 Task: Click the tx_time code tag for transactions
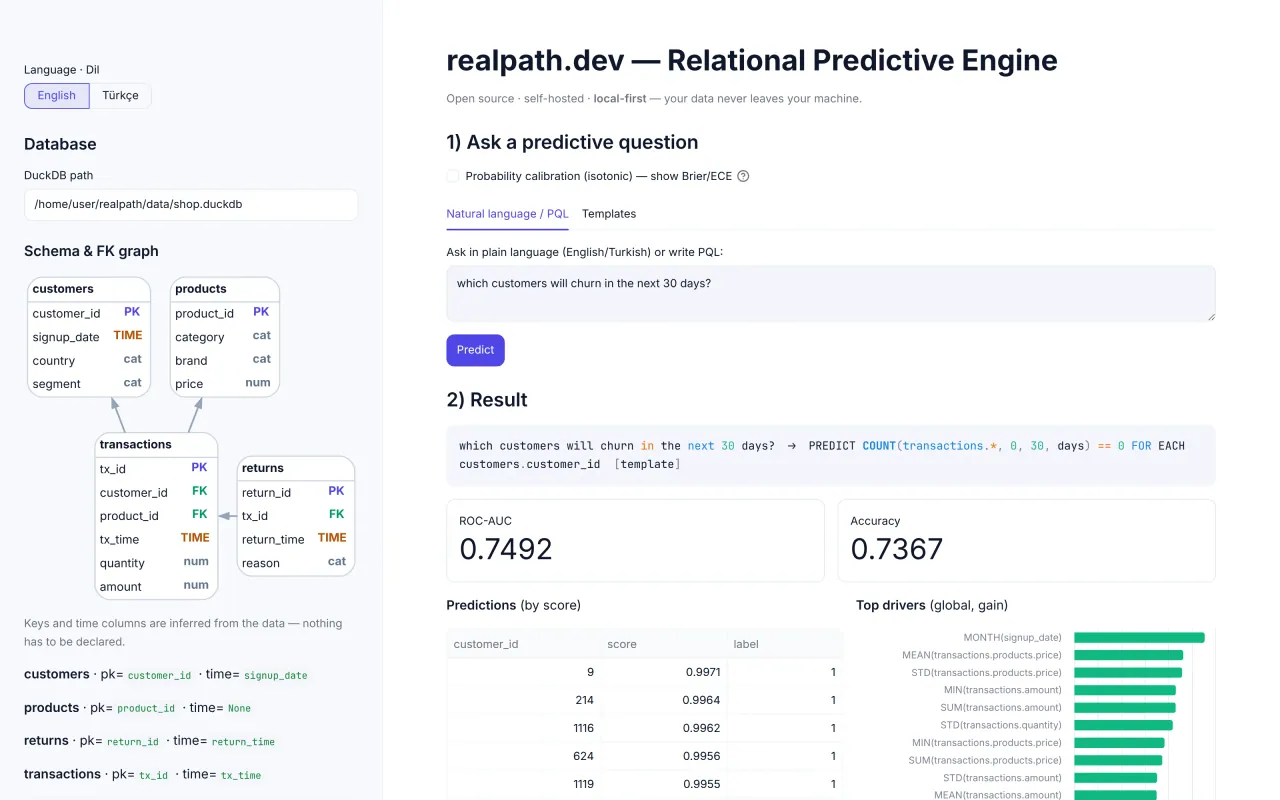click(241, 775)
